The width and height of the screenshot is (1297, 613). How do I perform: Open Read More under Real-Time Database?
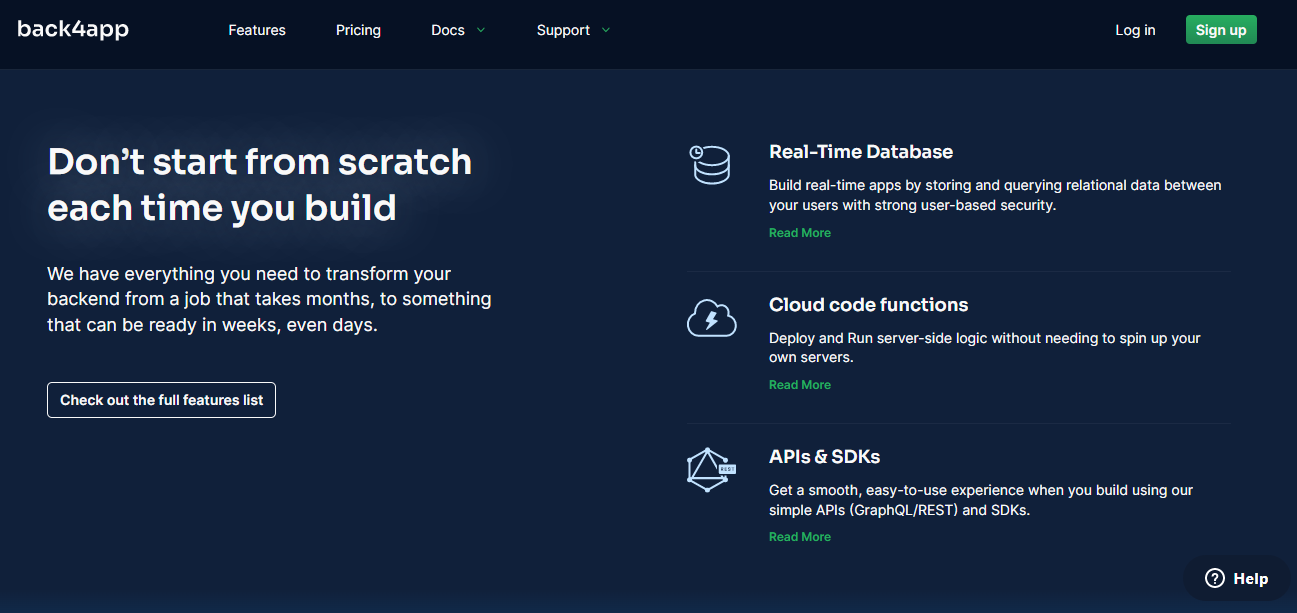click(x=799, y=232)
